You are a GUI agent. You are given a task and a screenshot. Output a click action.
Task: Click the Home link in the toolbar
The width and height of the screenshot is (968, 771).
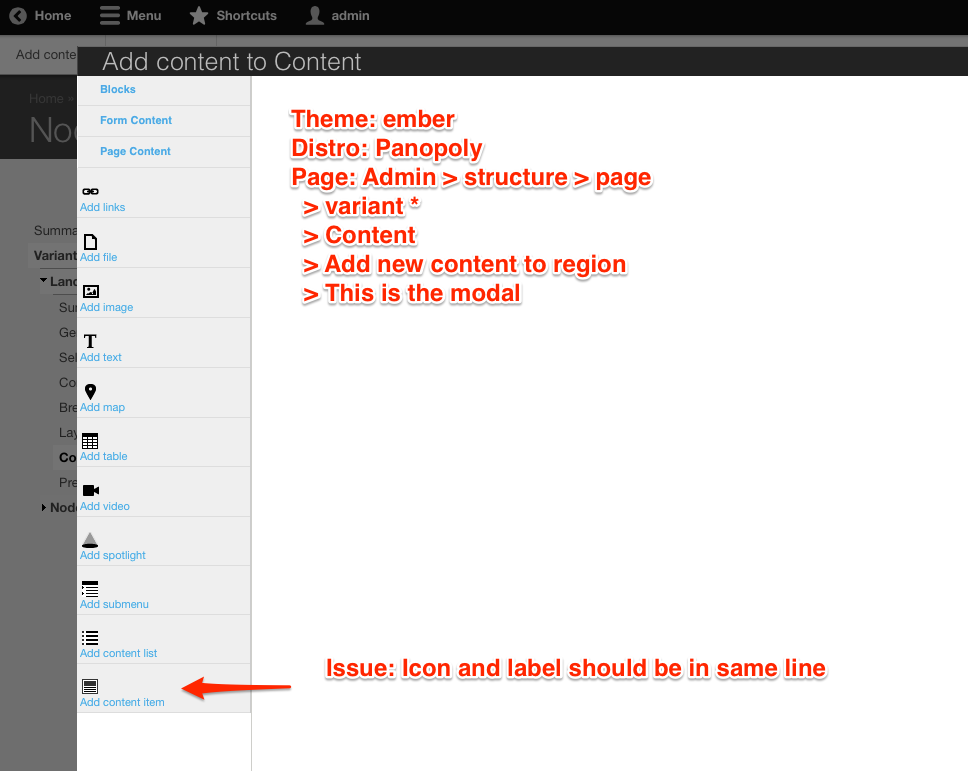pyautogui.click(x=40, y=16)
